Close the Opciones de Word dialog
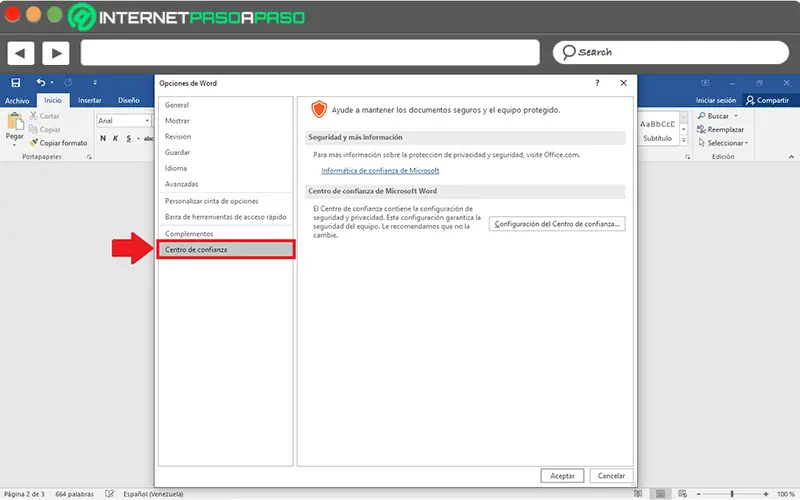The image size is (800, 500). point(623,83)
